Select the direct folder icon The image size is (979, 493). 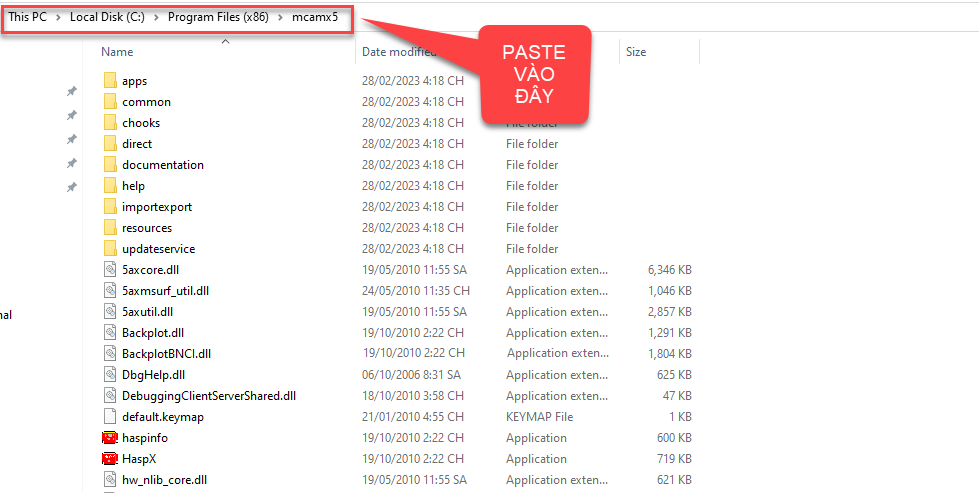pyautogui.click(x=111, y=144)
